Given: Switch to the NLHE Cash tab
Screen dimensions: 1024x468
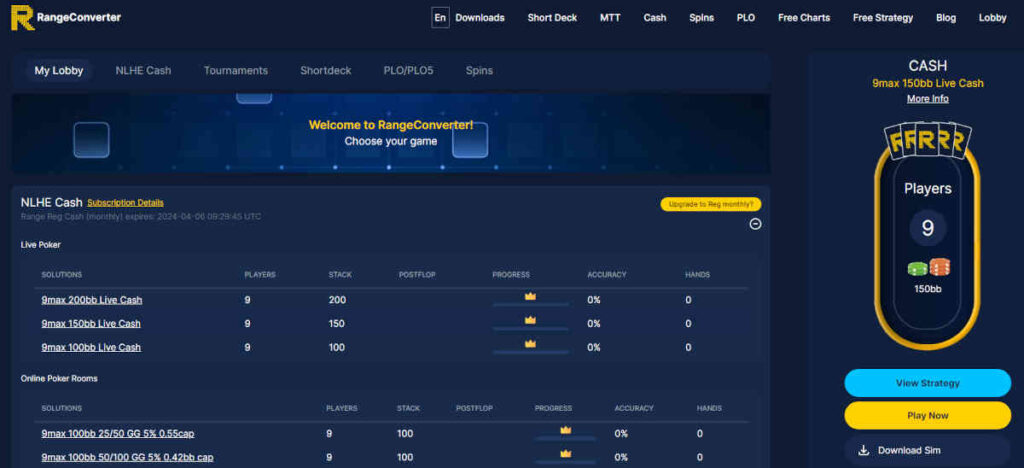Looking at the screenshot, I should [x=143, y=70].
